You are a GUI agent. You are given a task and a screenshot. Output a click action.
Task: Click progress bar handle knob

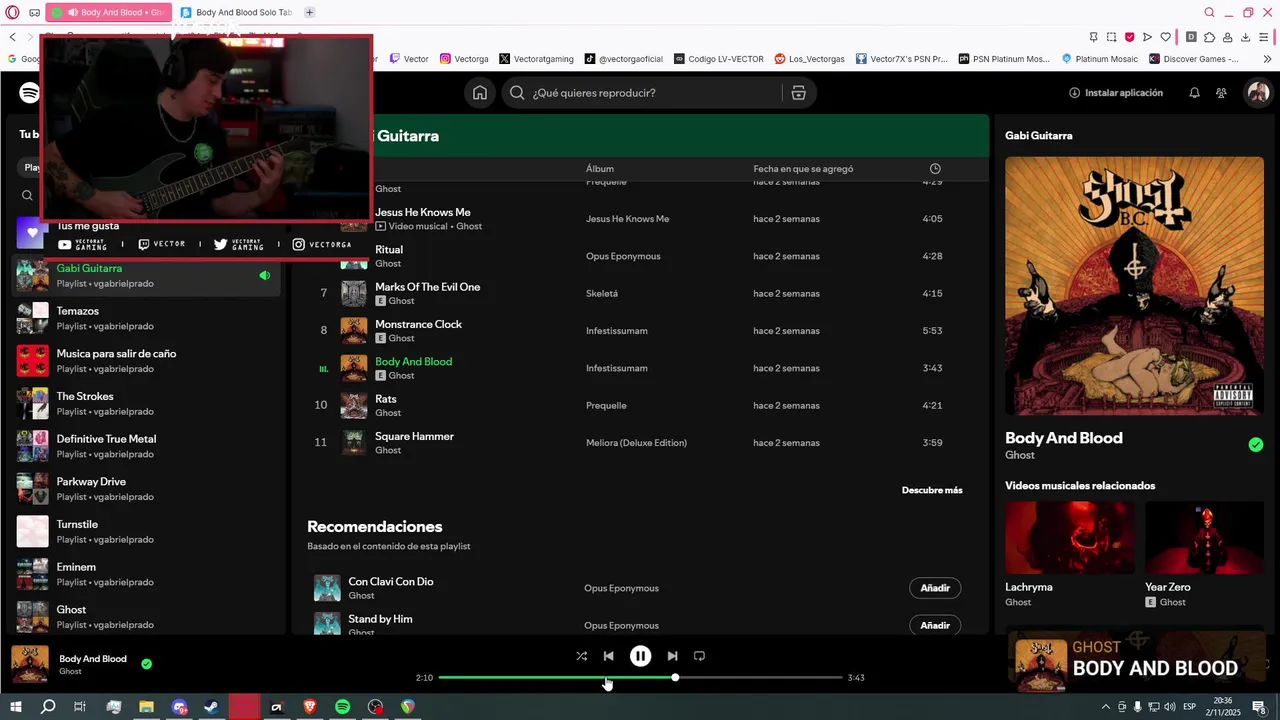point(675,677)
